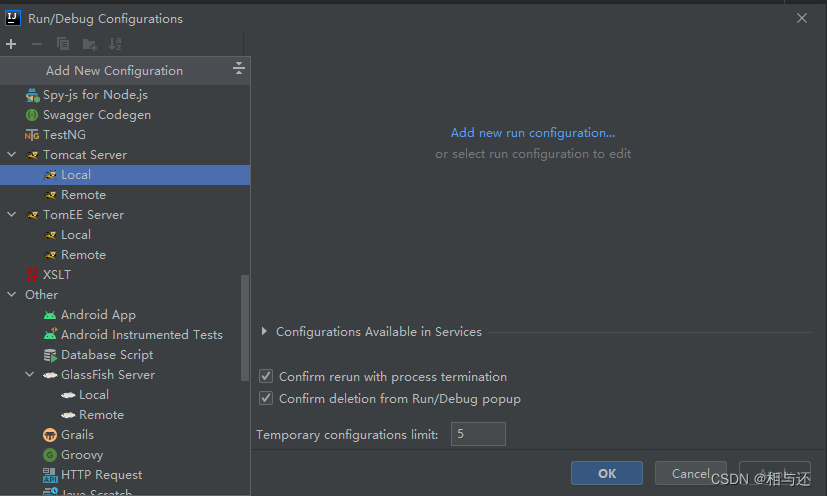Click the minus Remove Configuration icon
The image size is (827, 496).
(x=37, y=44)
